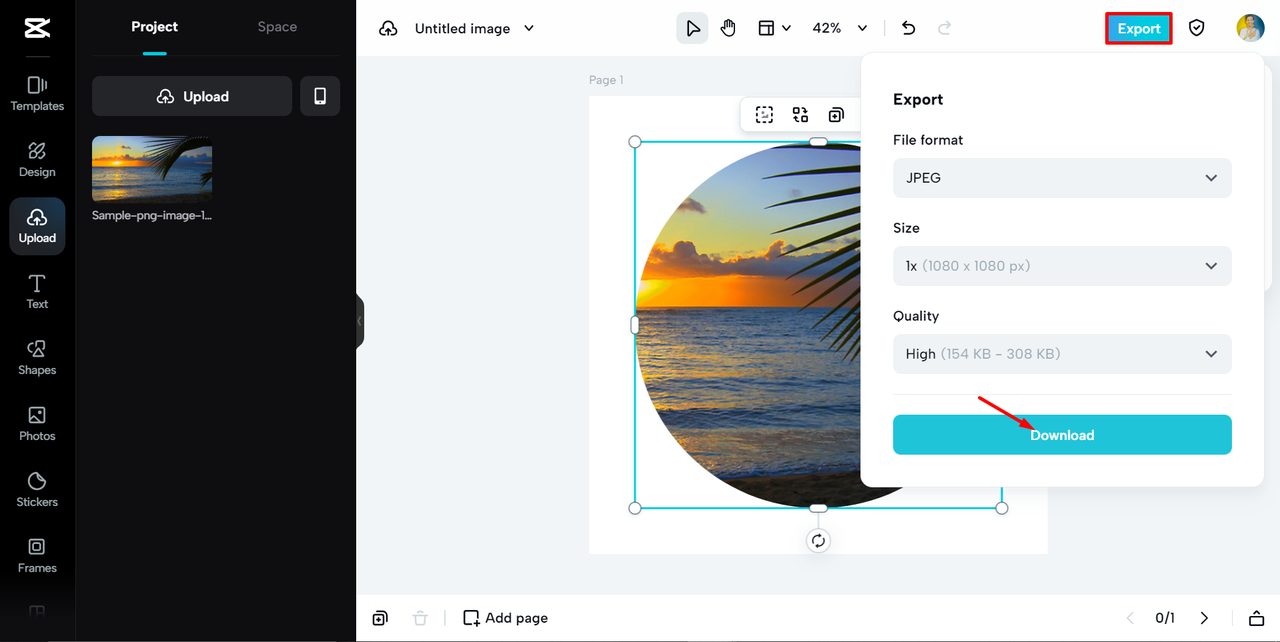This screenshot has width=1280, height=642.
Task: Open the Text sidebar tool
Action: (x=37, y=292)
